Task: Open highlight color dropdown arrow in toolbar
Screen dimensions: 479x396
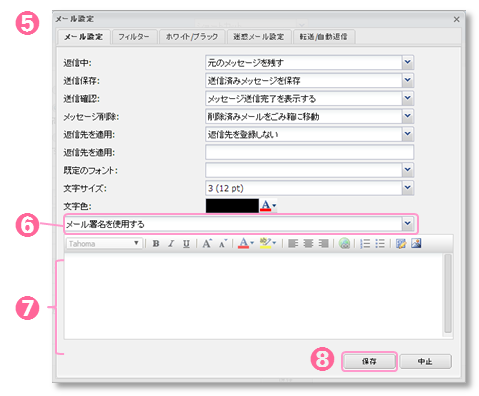Action: 274,243
